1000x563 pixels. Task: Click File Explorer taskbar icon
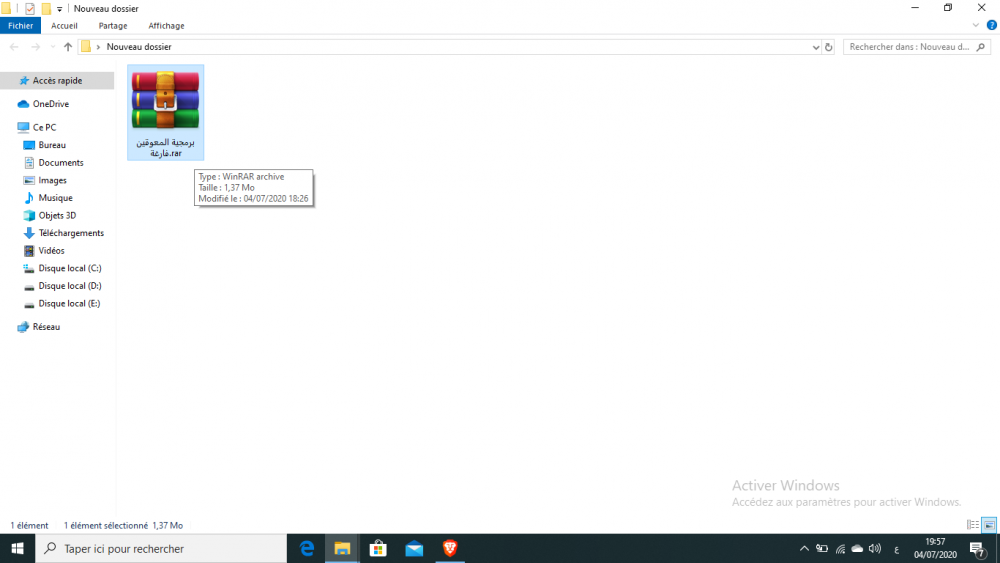pyautogui.click(x=342, y=548)
